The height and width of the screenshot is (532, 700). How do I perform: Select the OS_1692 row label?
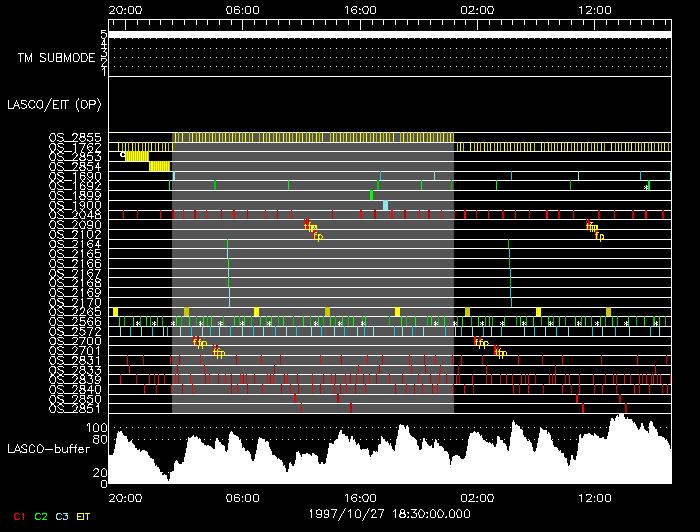point(75,186)
